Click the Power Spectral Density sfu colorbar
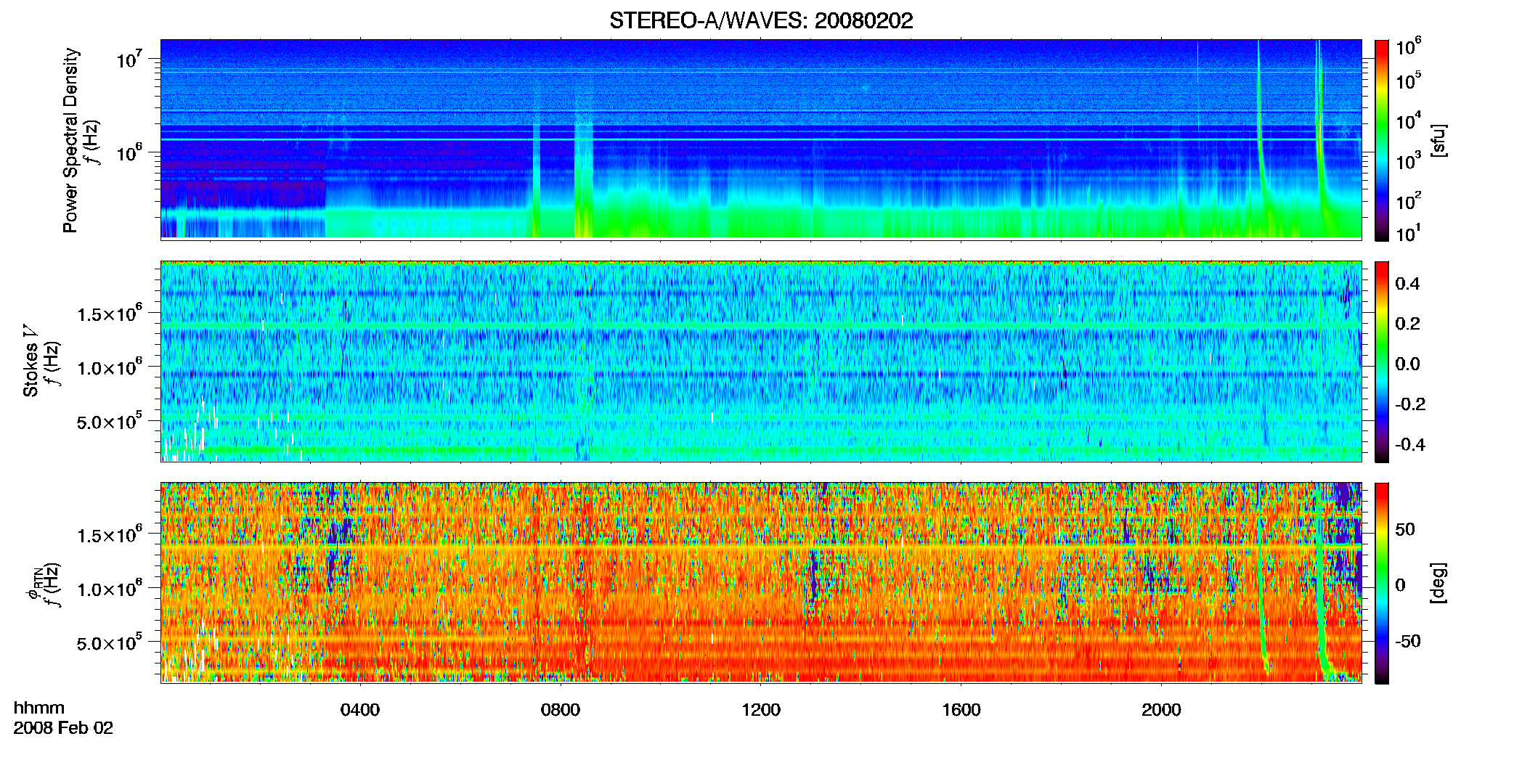This screenshot has height=784, width=1522. [x=1382, y=140]
